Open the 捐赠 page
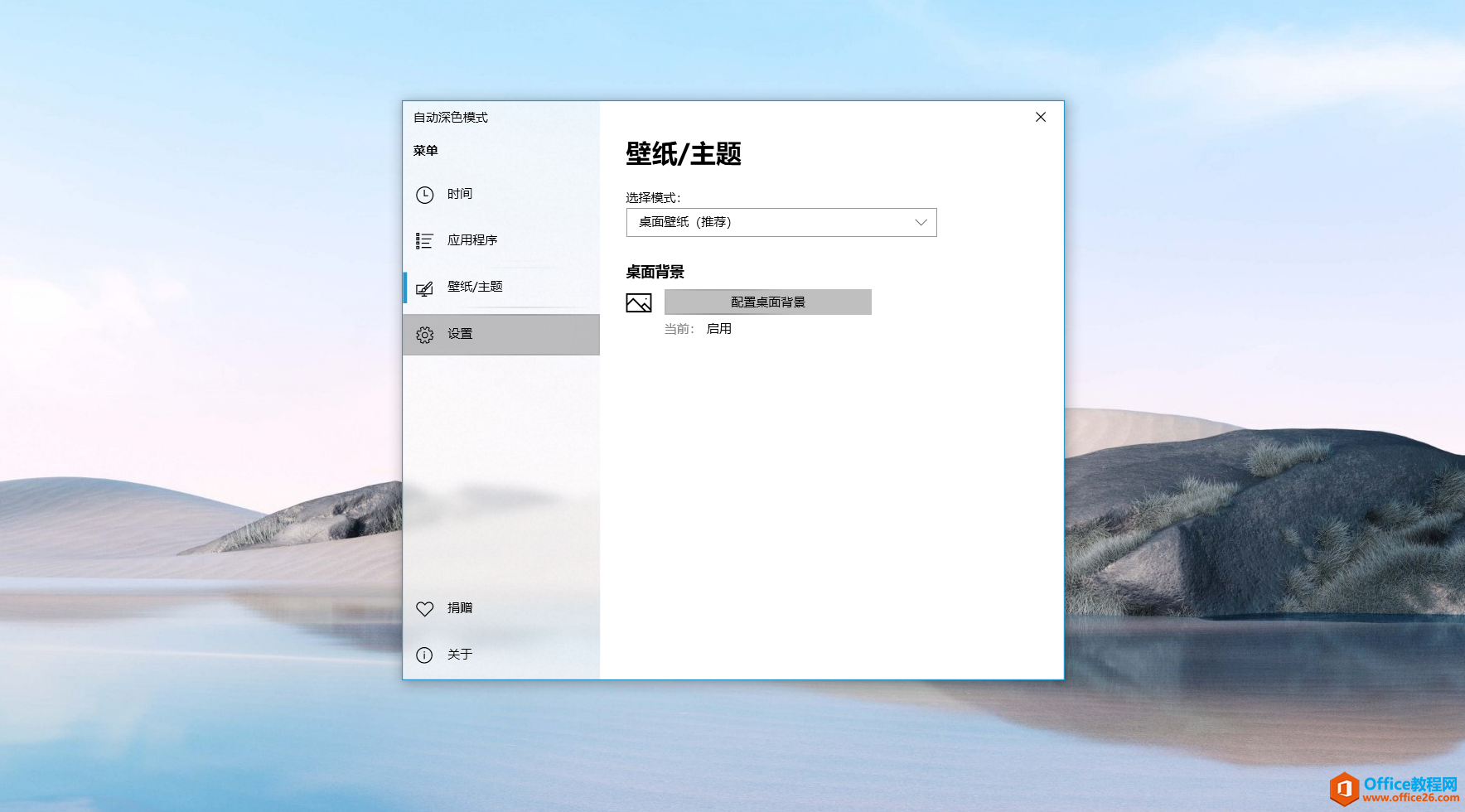 [501, 608]
